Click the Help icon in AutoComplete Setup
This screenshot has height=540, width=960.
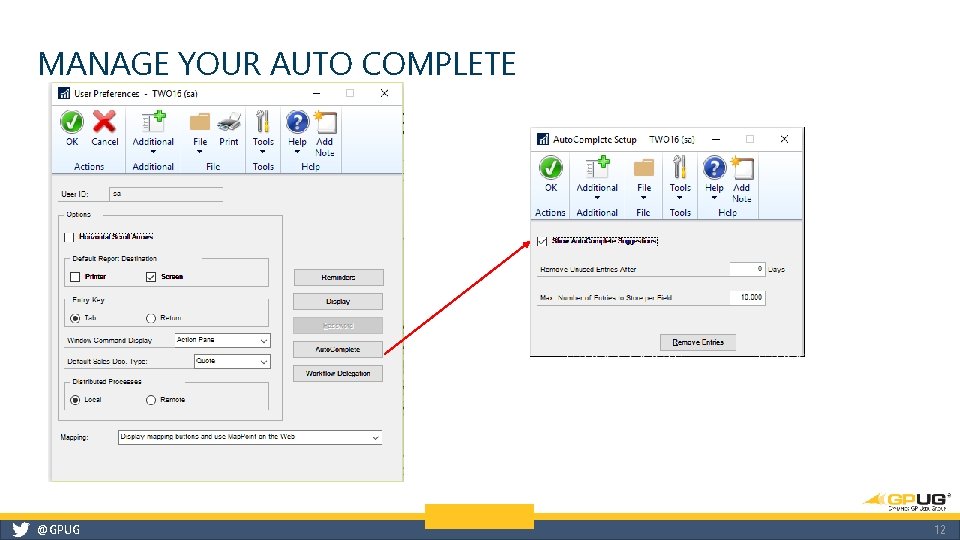pyautogui.click(x=714, y=168)
